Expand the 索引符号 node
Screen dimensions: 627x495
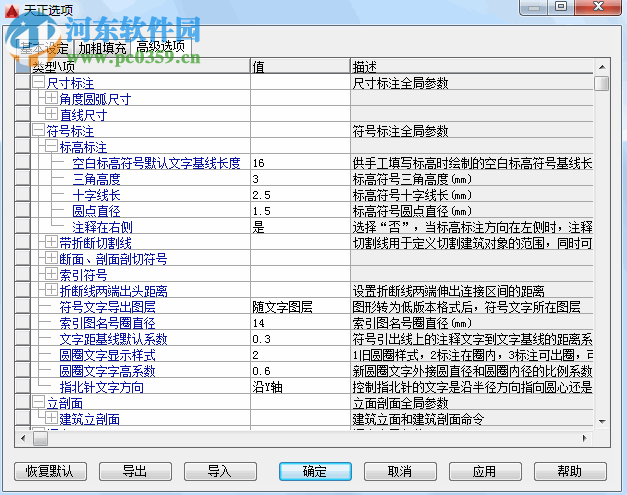click(x=51, y=274)
